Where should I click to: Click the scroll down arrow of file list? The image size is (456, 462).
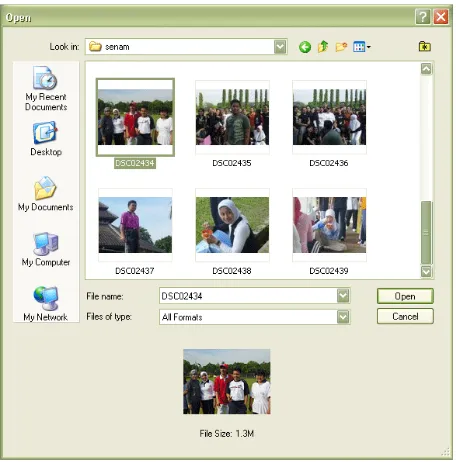click(426, 271)
